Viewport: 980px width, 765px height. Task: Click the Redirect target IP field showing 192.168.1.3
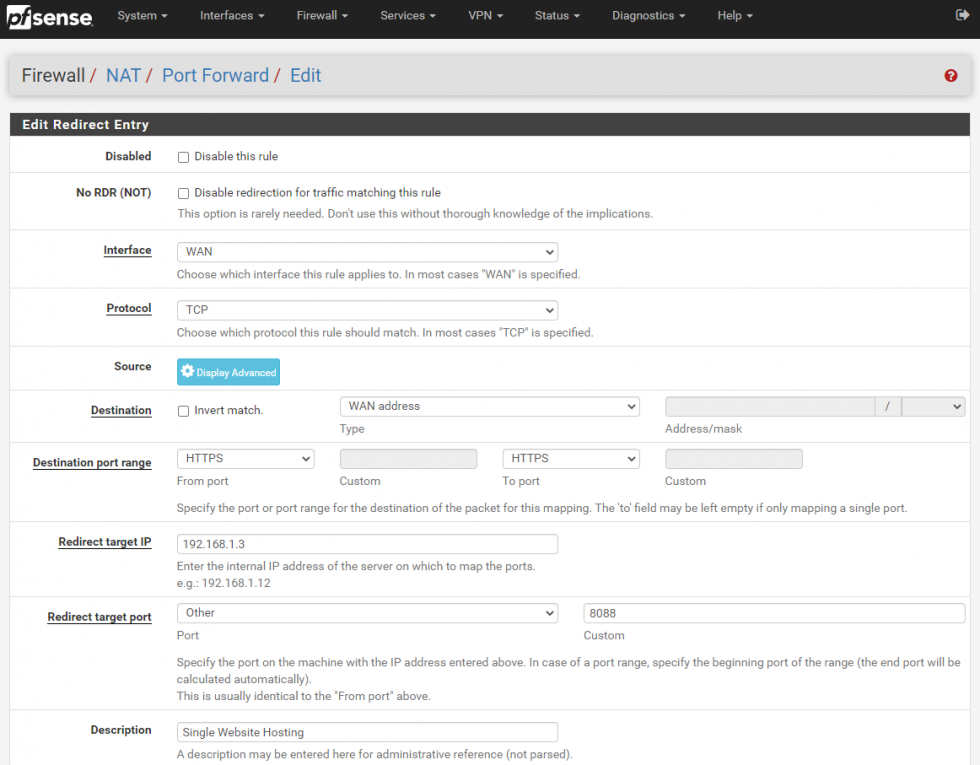coord(367,543)
